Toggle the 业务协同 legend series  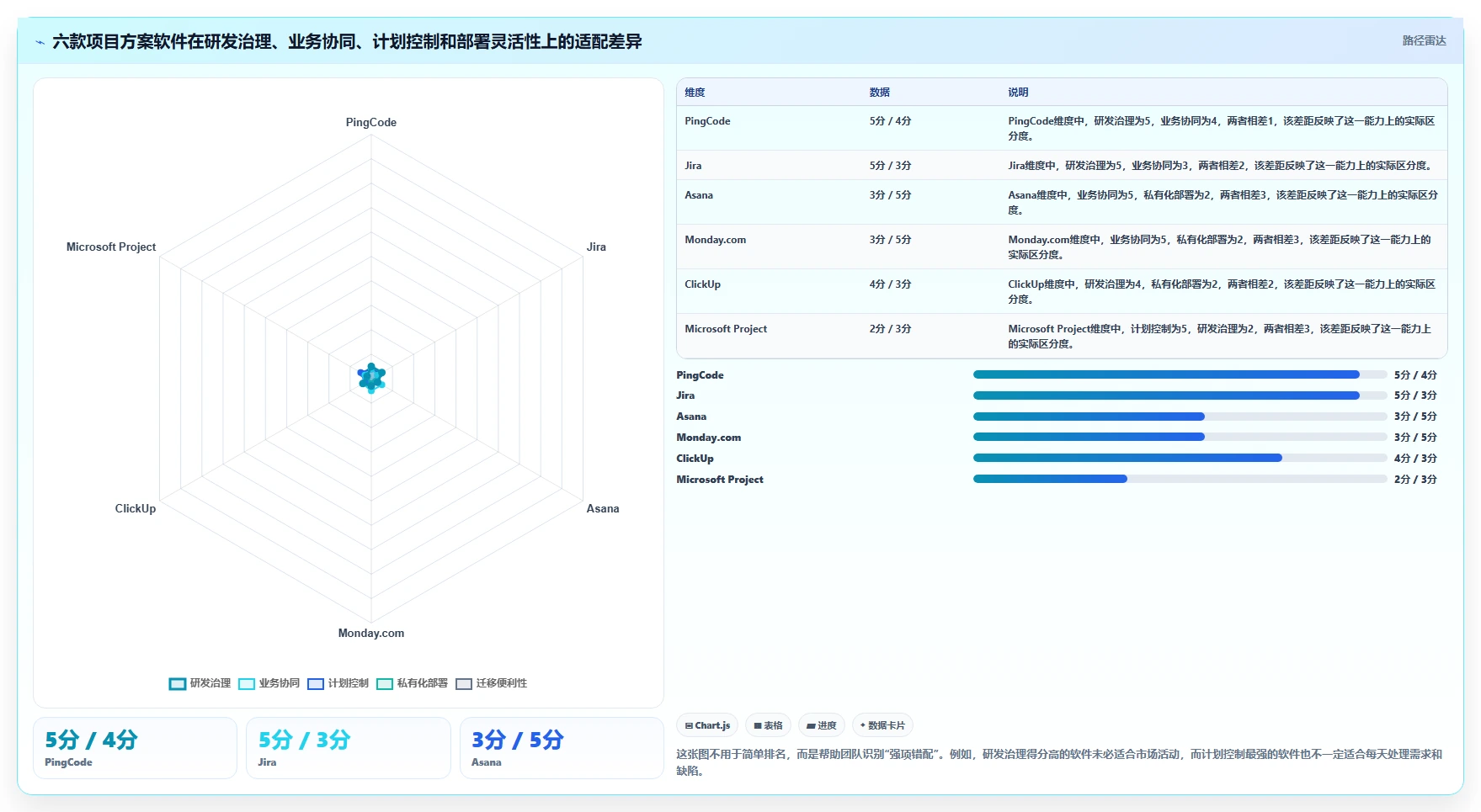[269, 683]
